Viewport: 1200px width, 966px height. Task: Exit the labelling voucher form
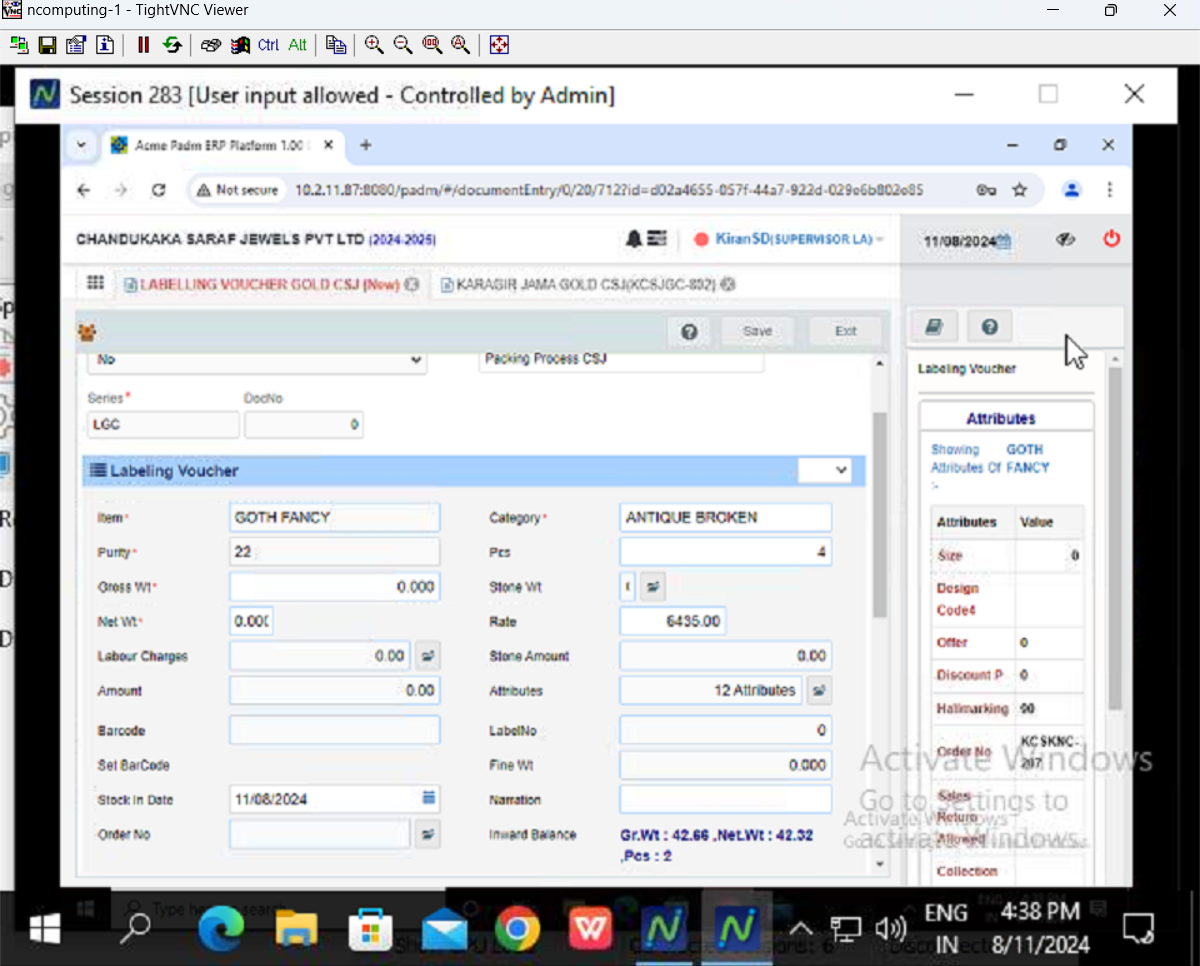(x=845, y=332)
